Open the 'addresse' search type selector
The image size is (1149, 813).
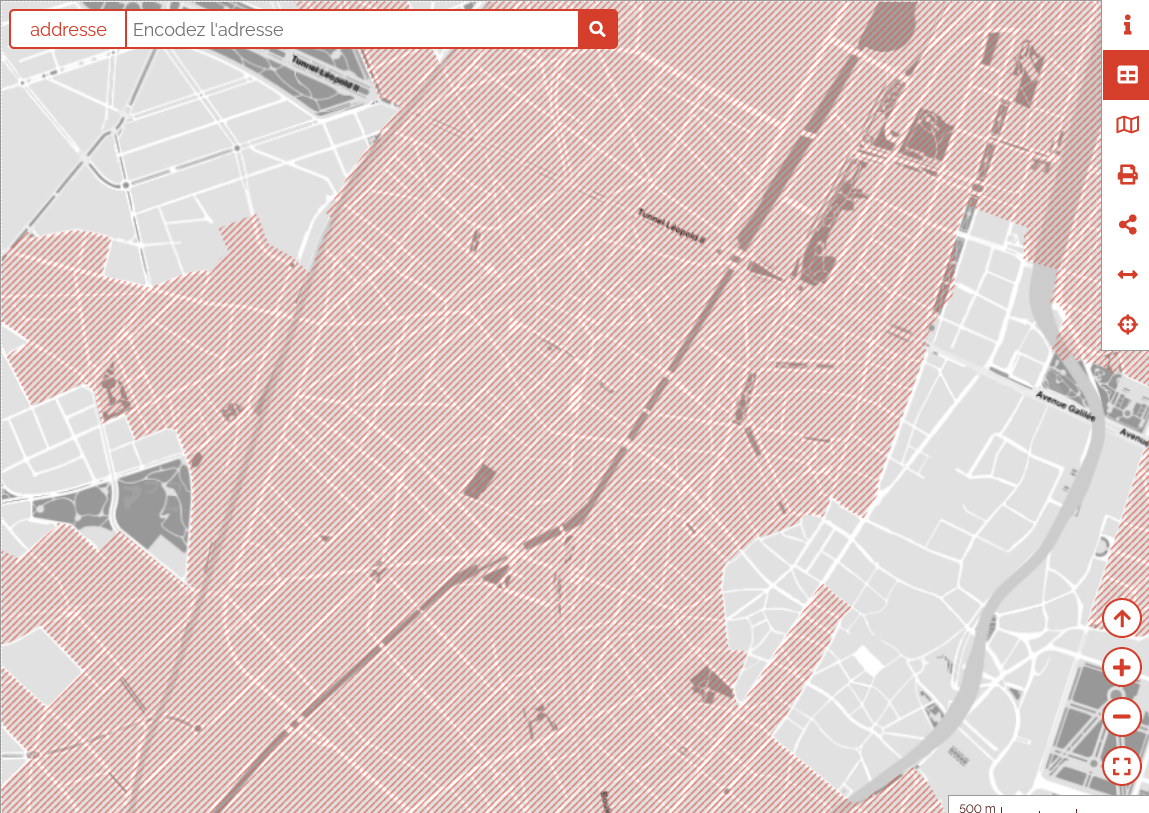tap(68, 29)
